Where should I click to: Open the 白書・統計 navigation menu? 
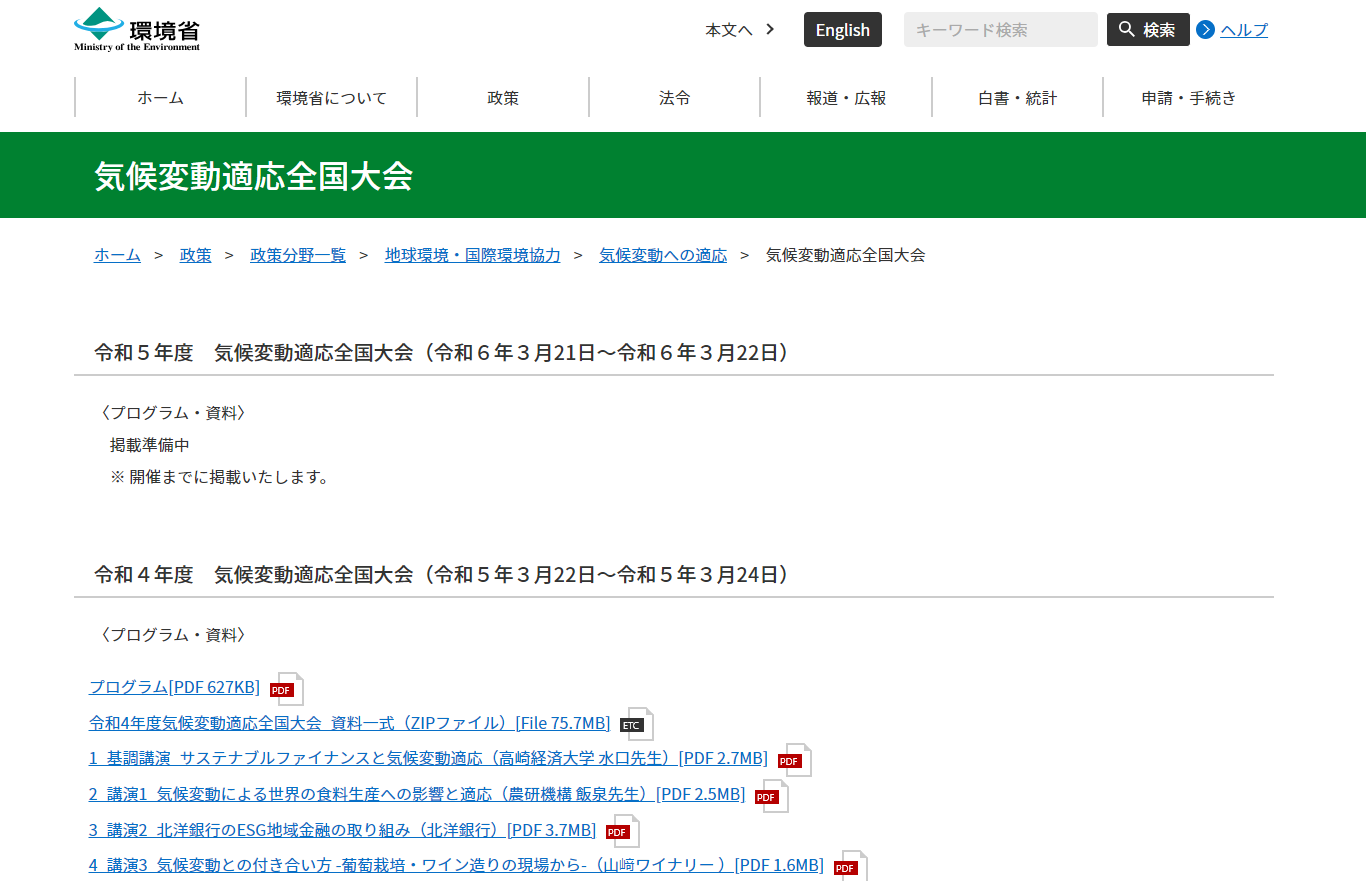tap(1017, 98)
